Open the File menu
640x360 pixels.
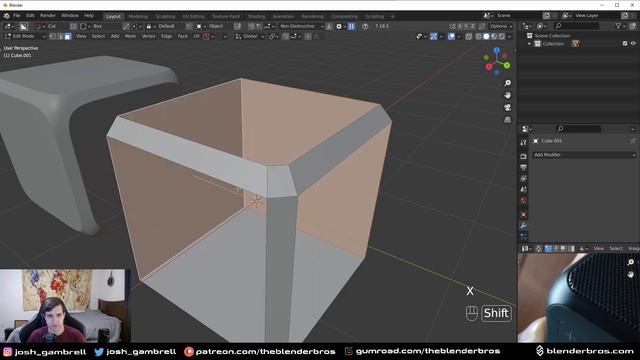[17, 16]
